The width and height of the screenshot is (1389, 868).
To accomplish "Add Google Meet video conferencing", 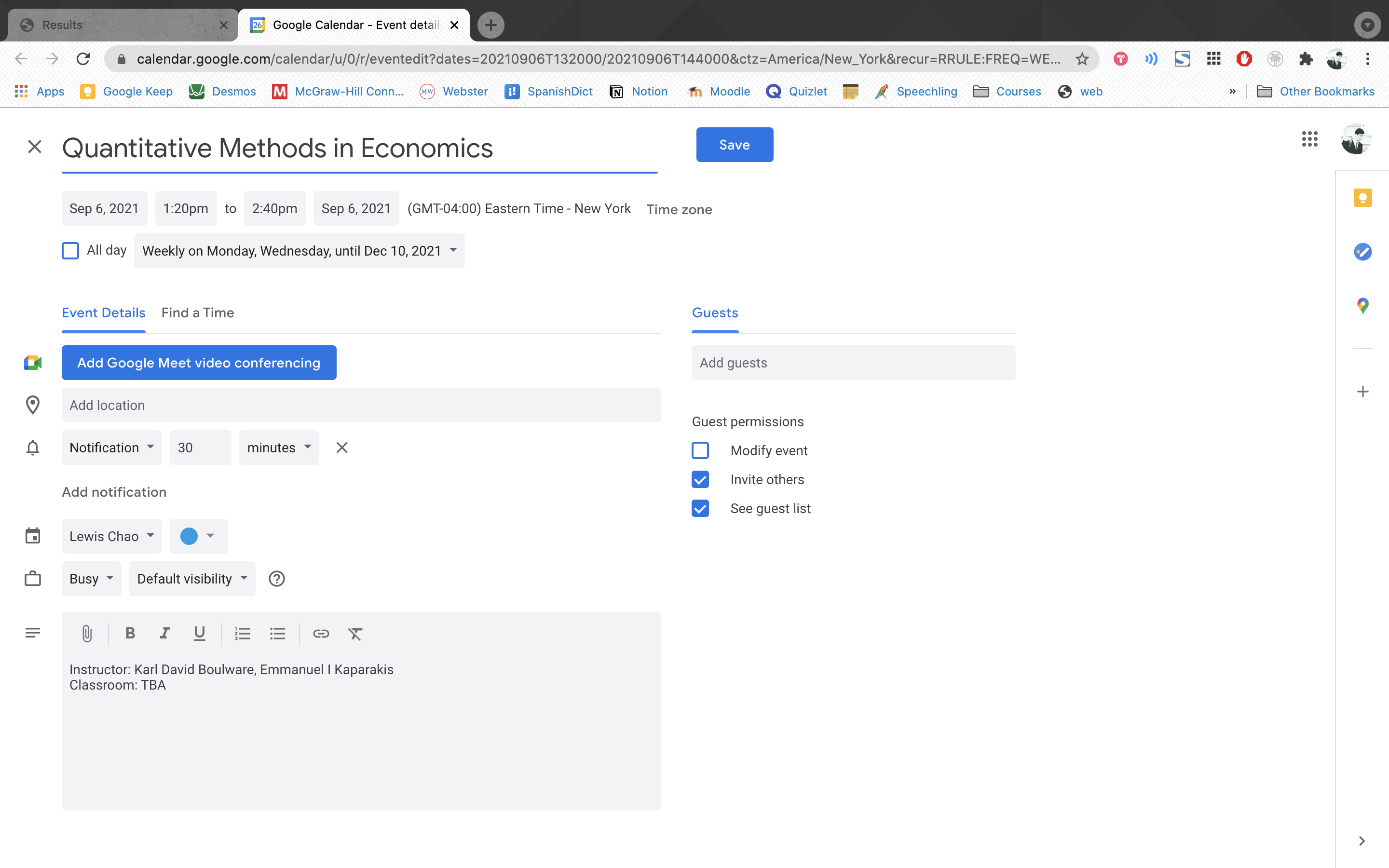I will [x=199, y=363].
